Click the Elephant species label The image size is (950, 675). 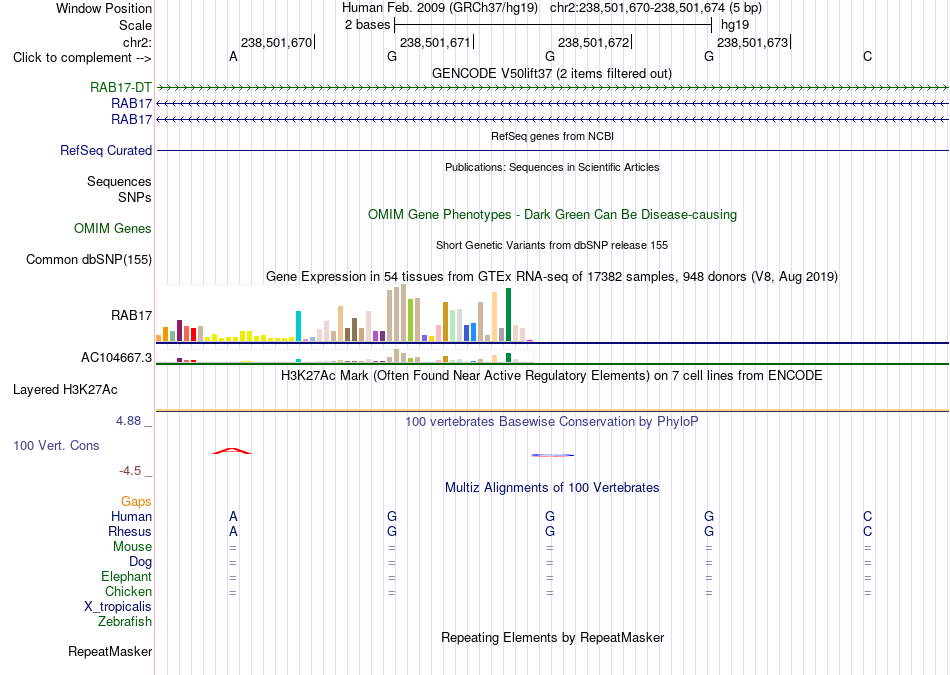(x=127, y=577)
